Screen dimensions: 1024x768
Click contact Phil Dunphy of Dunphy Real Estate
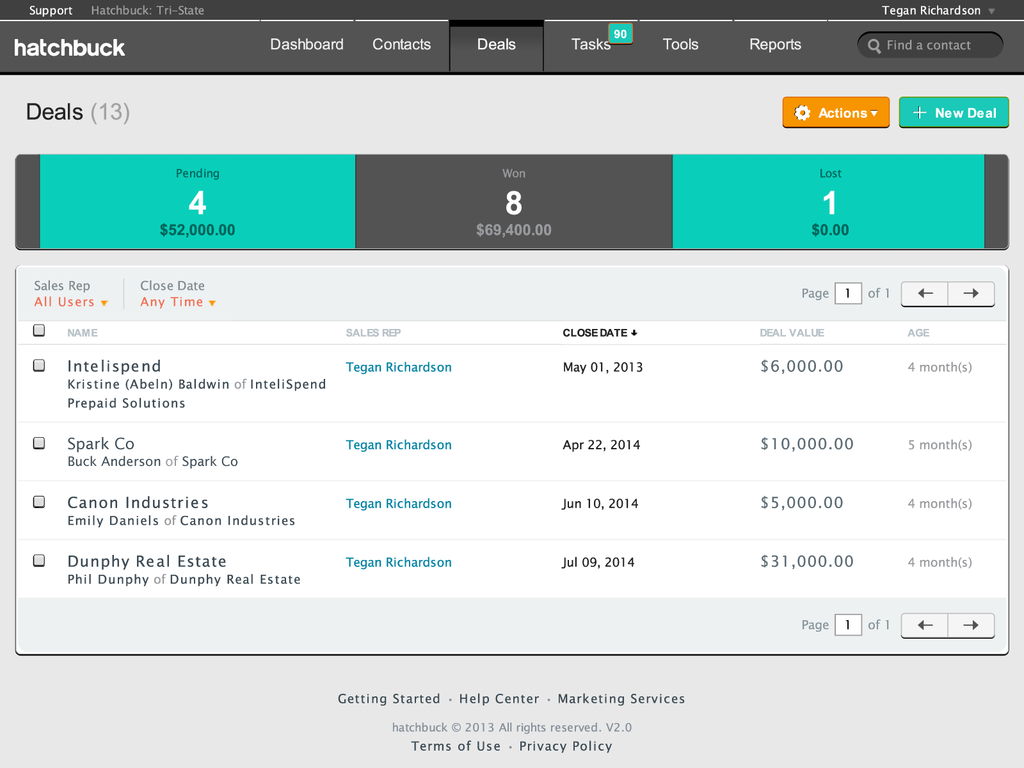pos(184,579)
